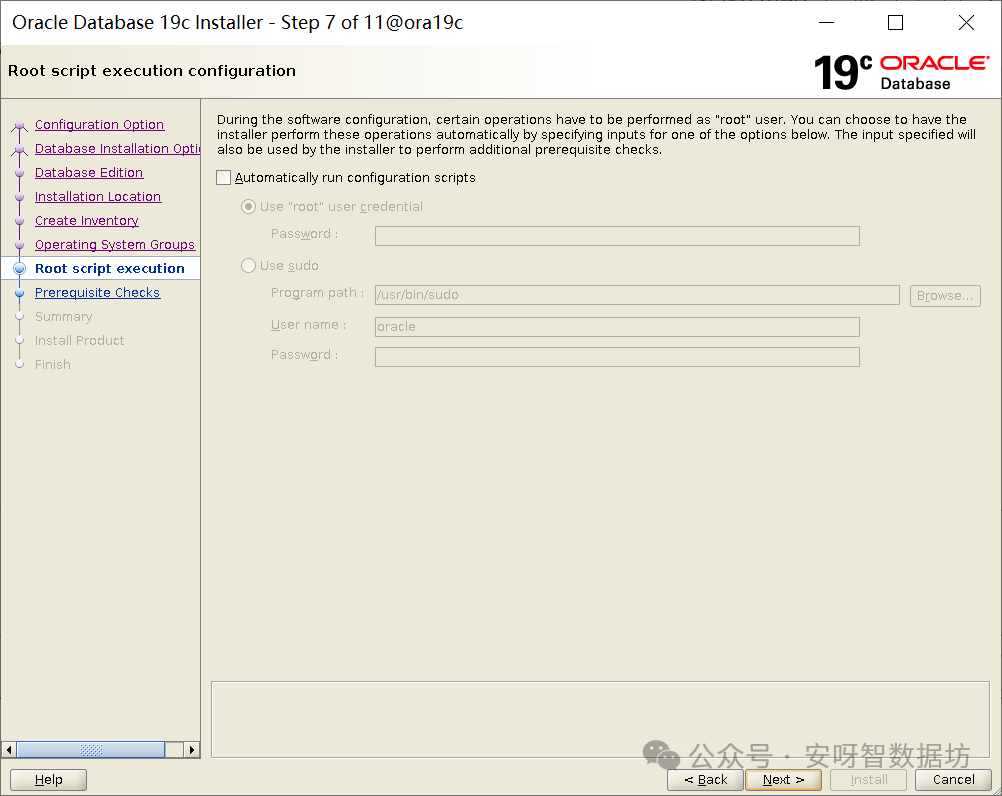1002x796 pixels.
Task: Click the Summary step label
Action: coord(63,316)
